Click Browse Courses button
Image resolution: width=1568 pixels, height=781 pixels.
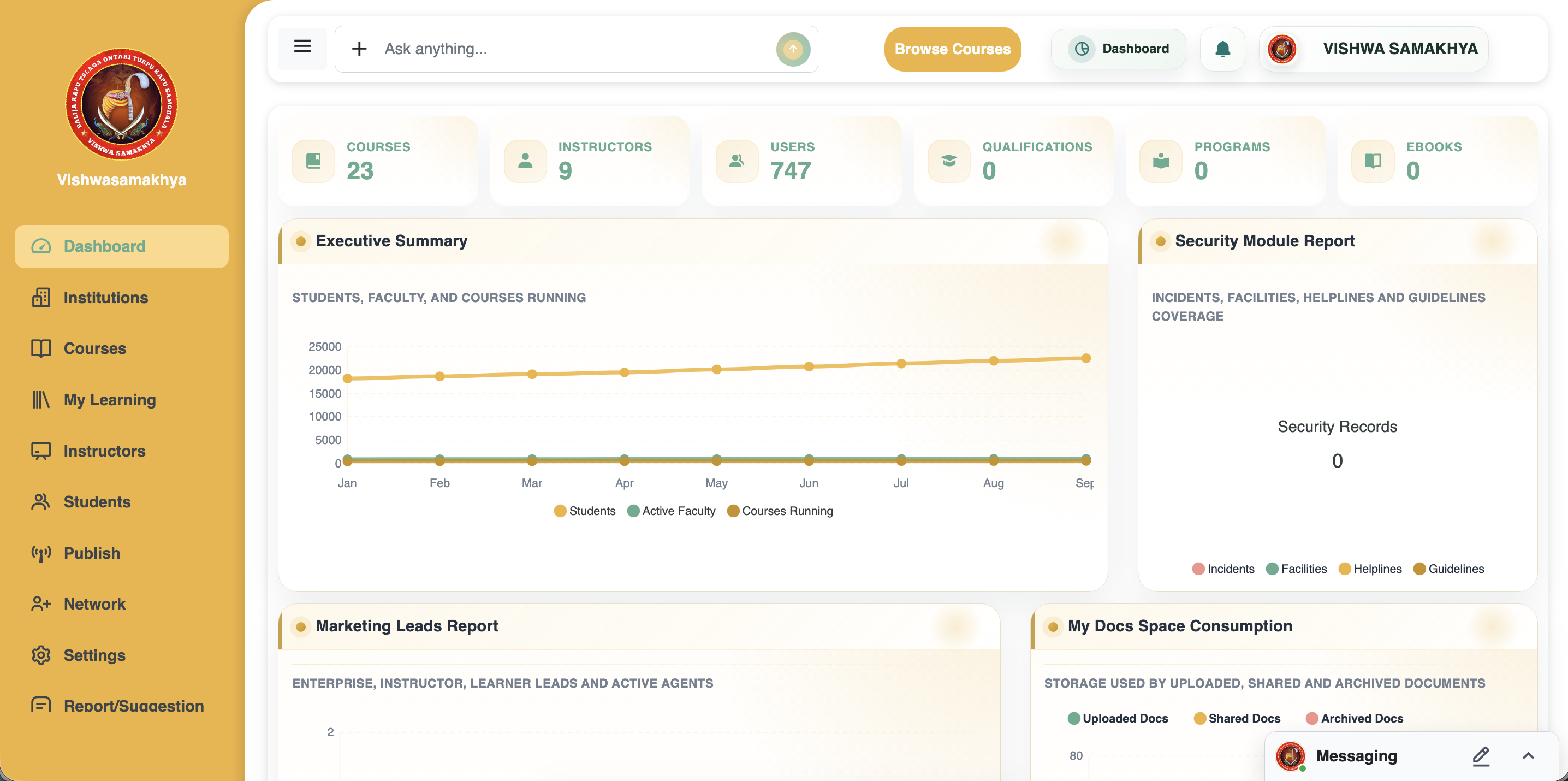pyautogui.click(x=952, y=49)
